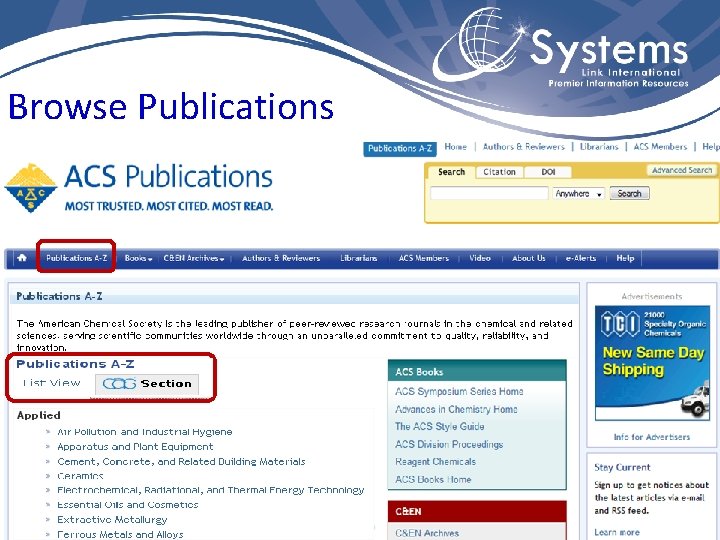The image size is (720, 540).
Task: Expand the Books dropdown menu
Action: point(138,258)
